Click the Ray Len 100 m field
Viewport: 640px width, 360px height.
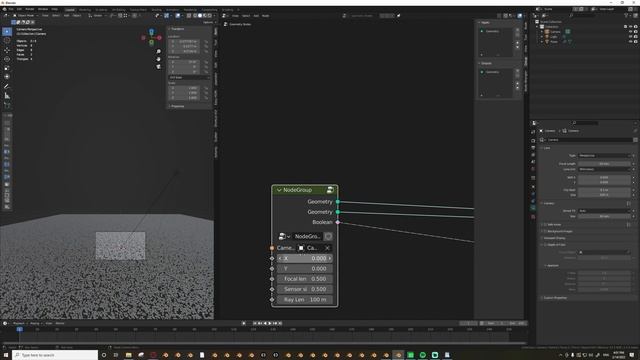(x=305, y=300)
